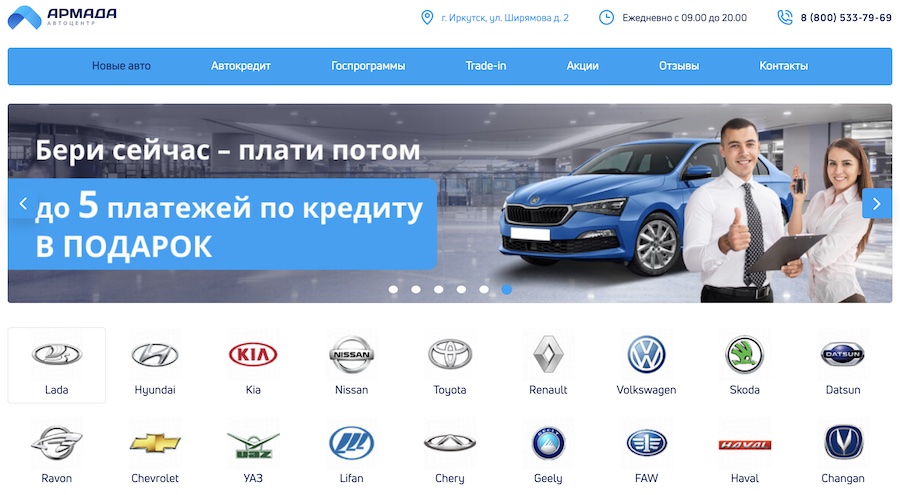Select the Chevrolet brand logo

pyautogui.click(x=155, y=443)
